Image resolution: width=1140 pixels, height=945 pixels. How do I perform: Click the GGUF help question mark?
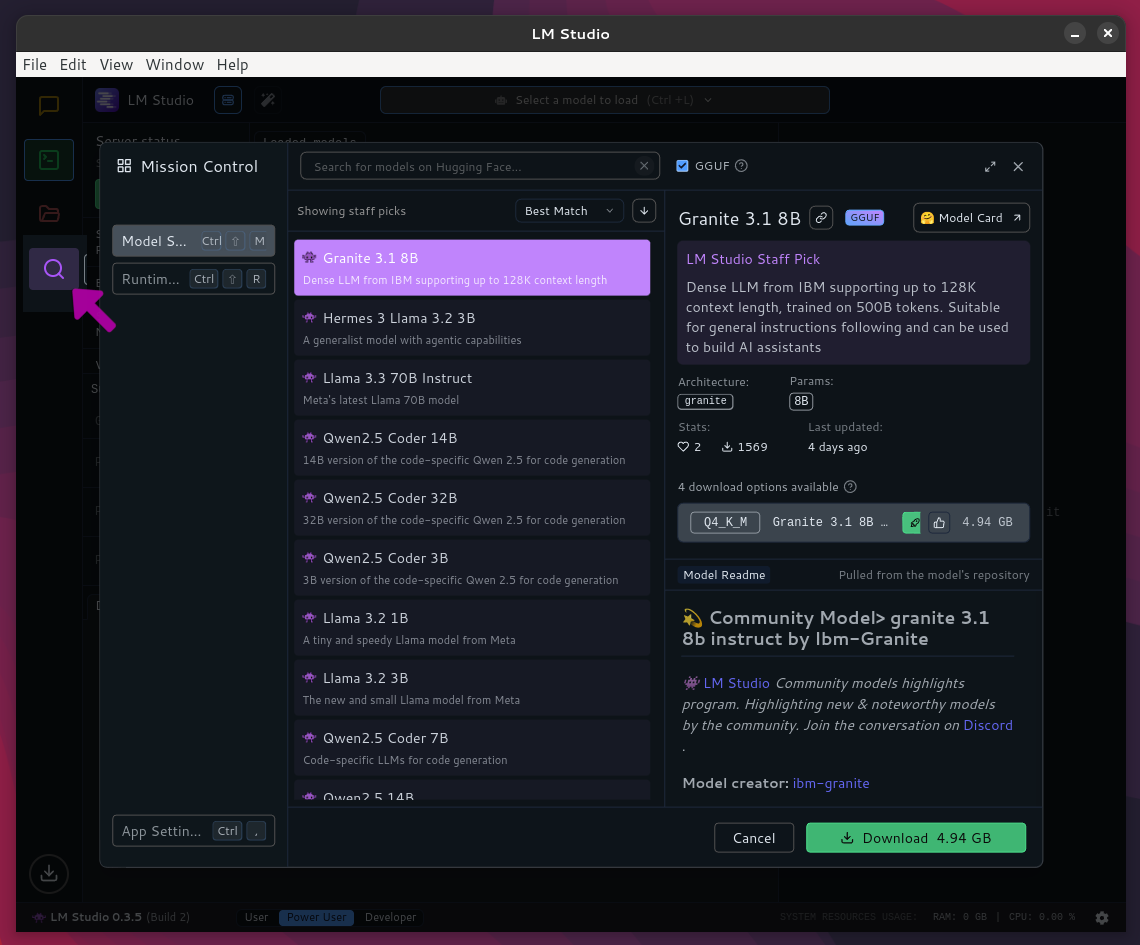point(741,166)
